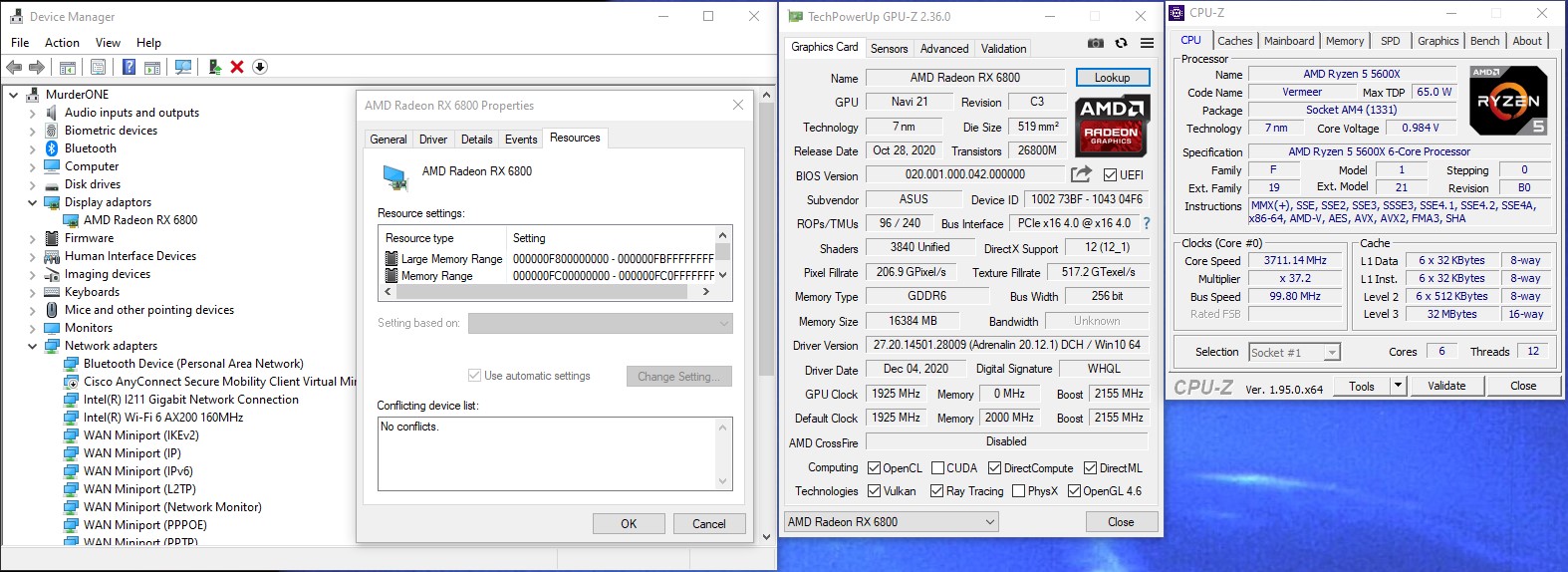Click Cancel in the Properties dialog
The width and height of the screenshot is (1568, 572).
pos(709,523)
